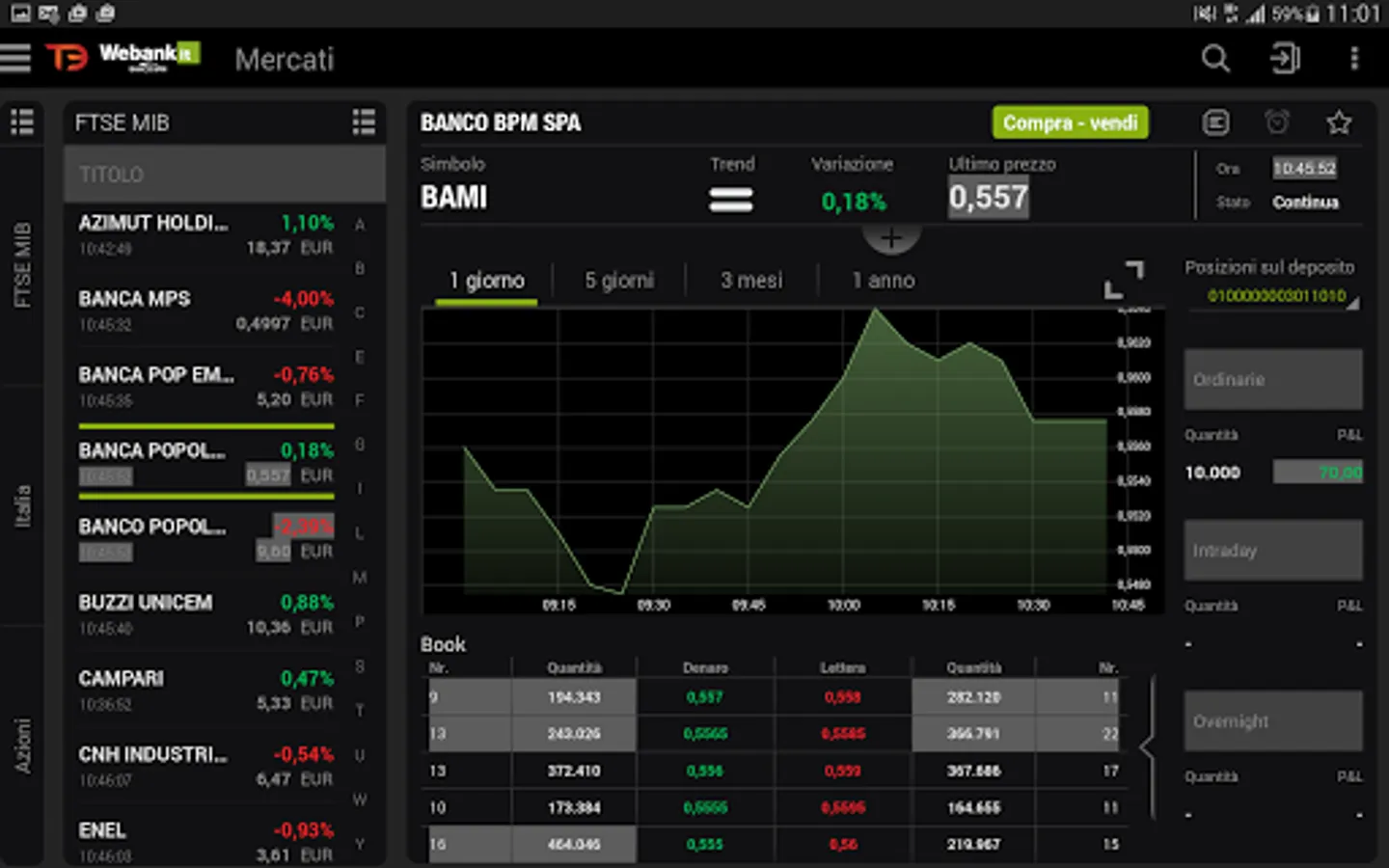Tap the login arrow icon
The height and width of the screenshot is (868, 1389).
(1285, 59)
